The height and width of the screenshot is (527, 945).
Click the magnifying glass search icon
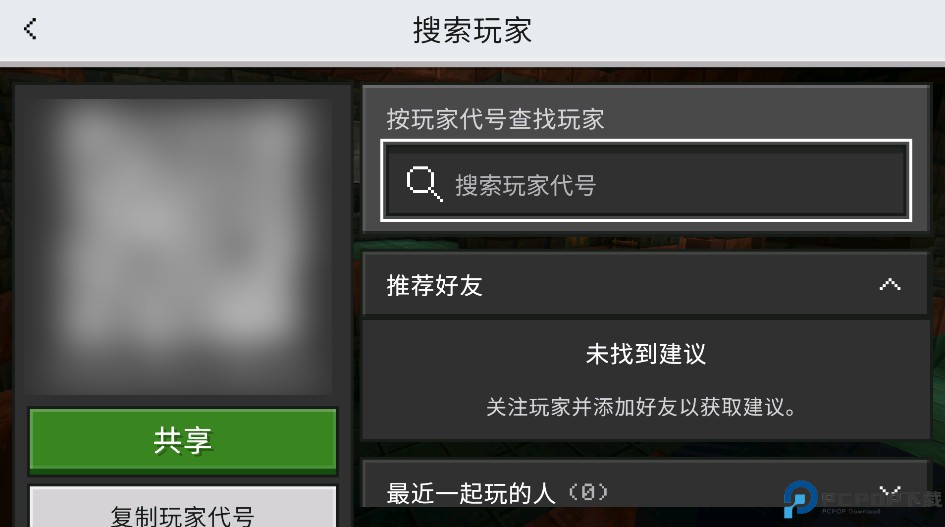pyautogui.click(x=424, y=183)
